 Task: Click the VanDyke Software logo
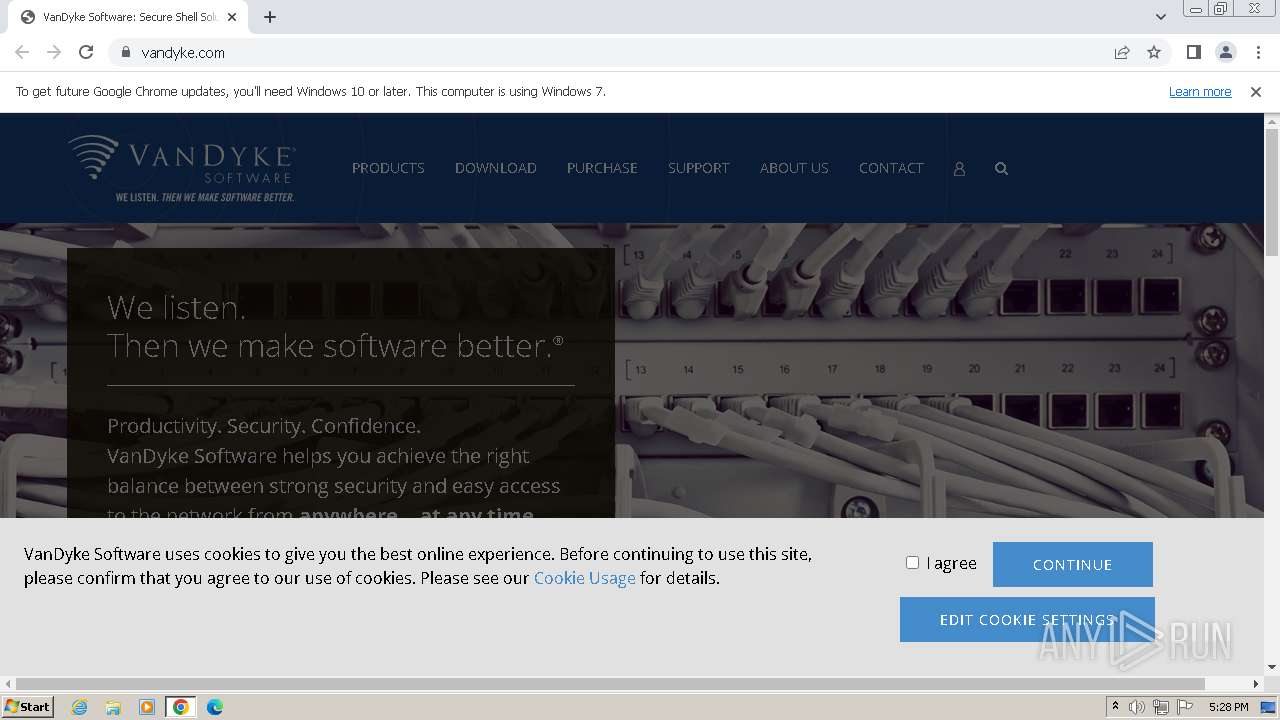coord(181,168)
